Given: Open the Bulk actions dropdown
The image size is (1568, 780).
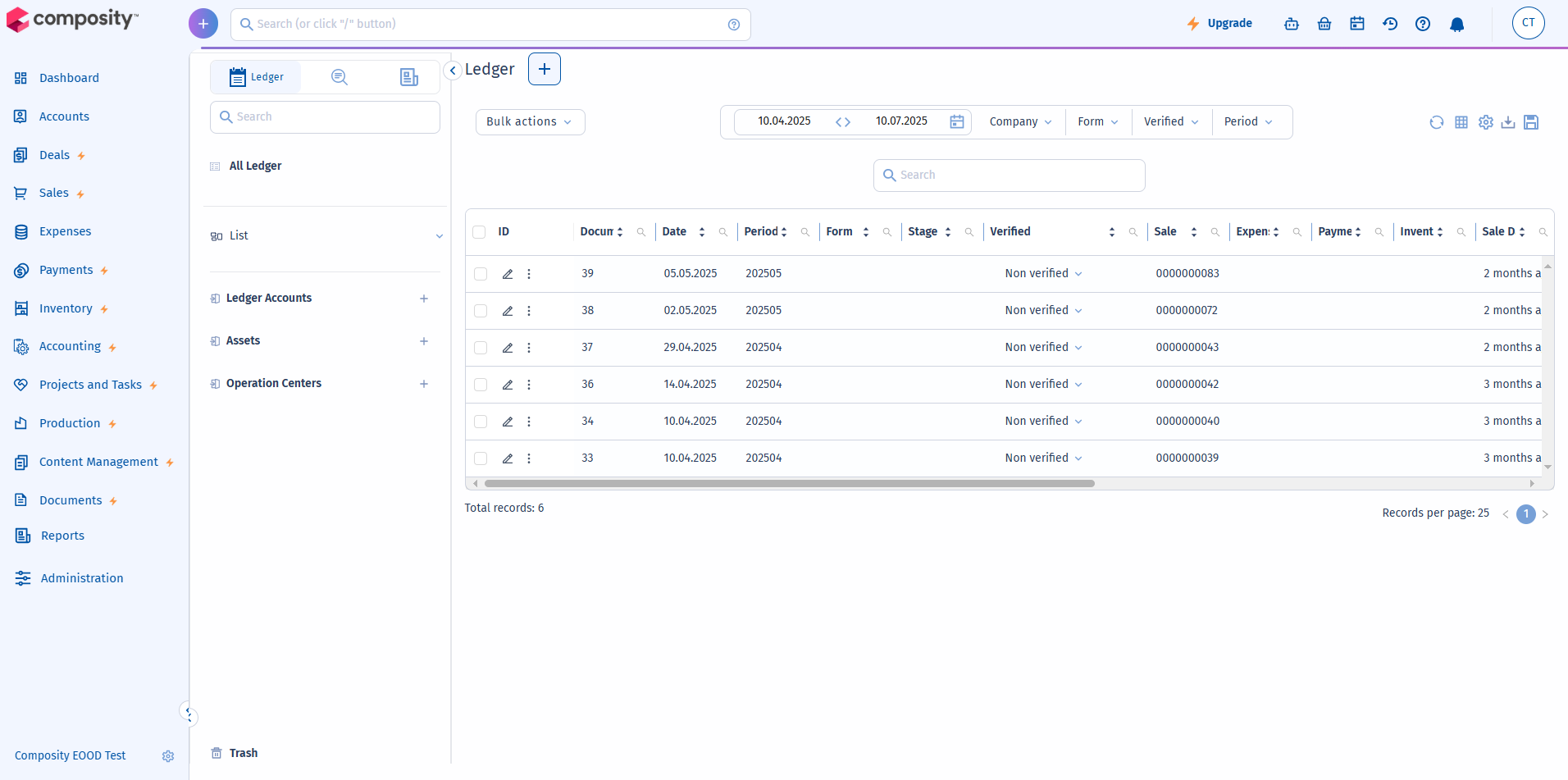Looking at the screenshot, I should point(530,122).
